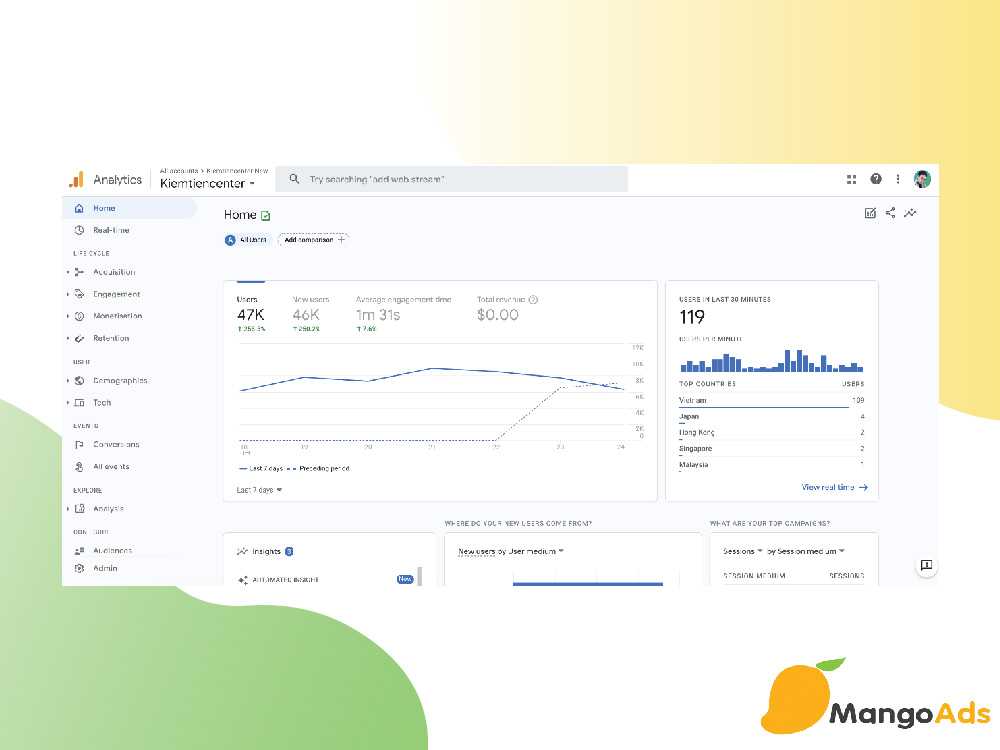
Task: Select the Users 47K metric tab
Action: pyautogui.click(x=251, y=314)
